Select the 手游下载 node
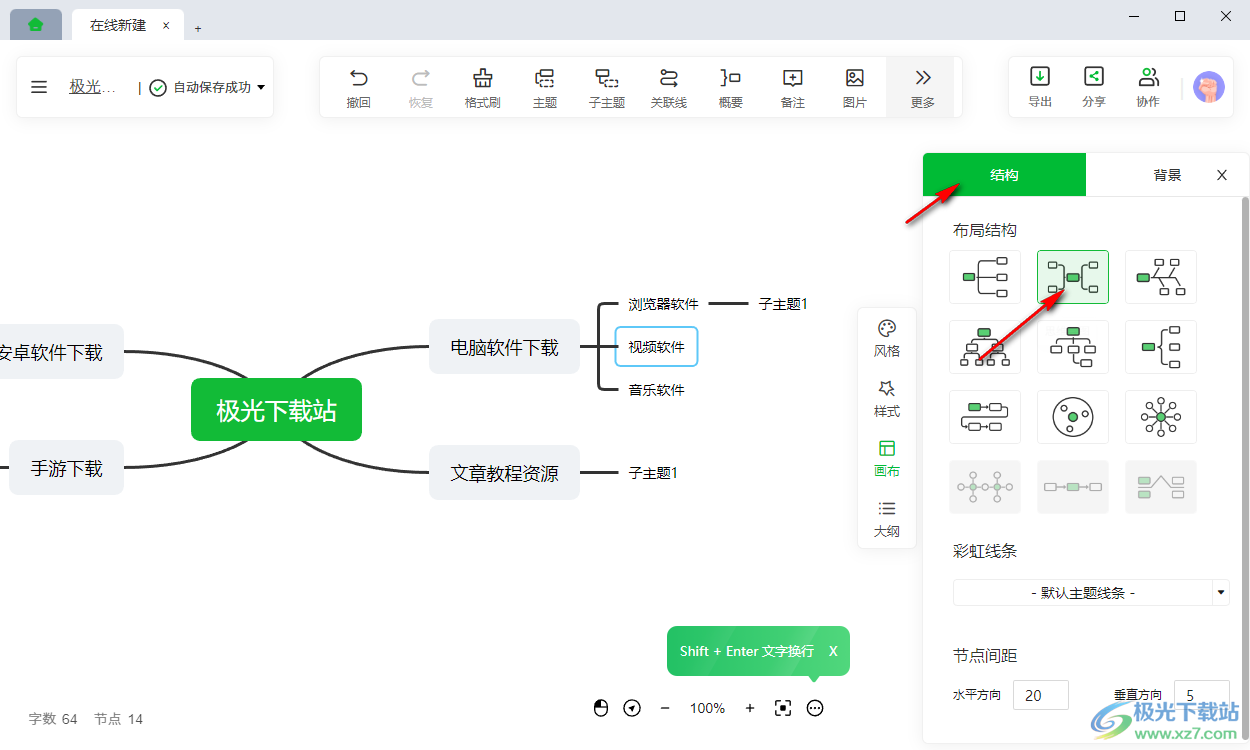The width and height of the screenshot is (1250, 750). [x=66, y=468]
